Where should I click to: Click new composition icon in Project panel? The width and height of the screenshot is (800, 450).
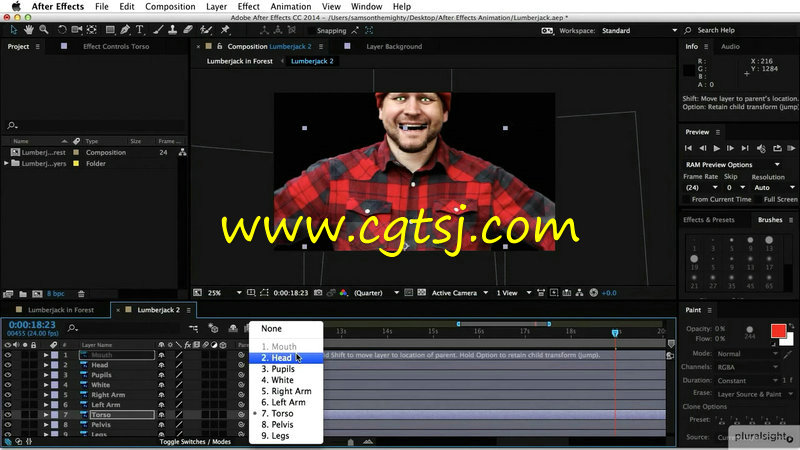[x=37, y=294]
